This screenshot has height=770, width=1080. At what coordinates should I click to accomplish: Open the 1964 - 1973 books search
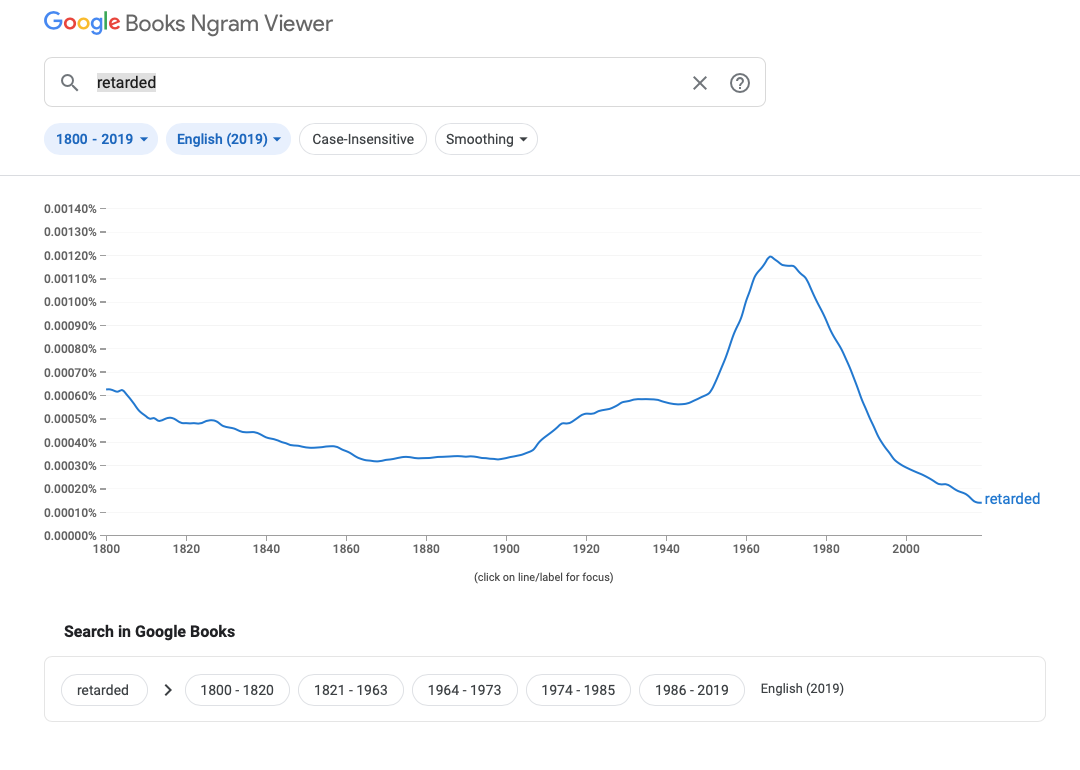pyautogui.click(x=464, y=690)
